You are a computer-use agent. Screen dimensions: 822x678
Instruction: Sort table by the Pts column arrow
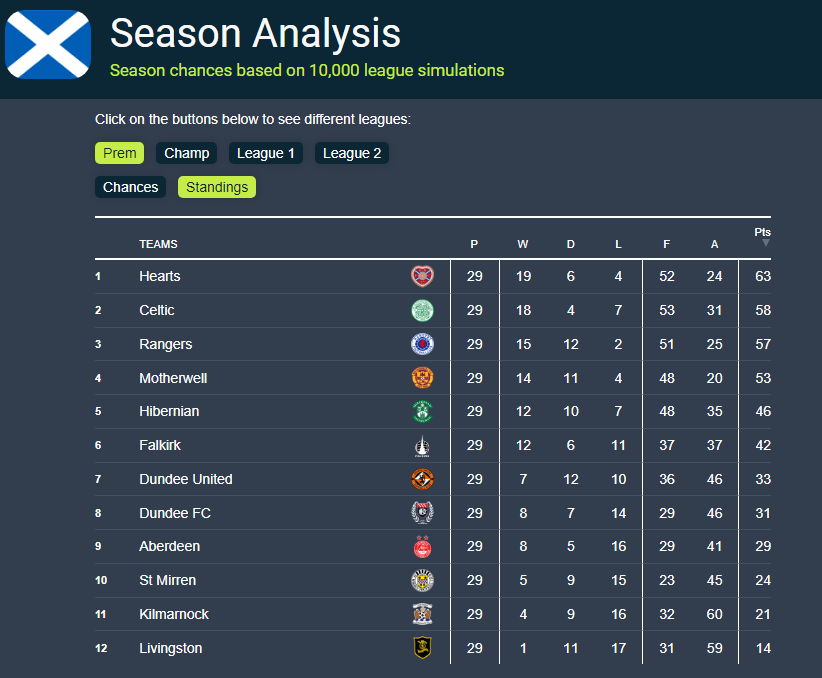click(766, 243)
